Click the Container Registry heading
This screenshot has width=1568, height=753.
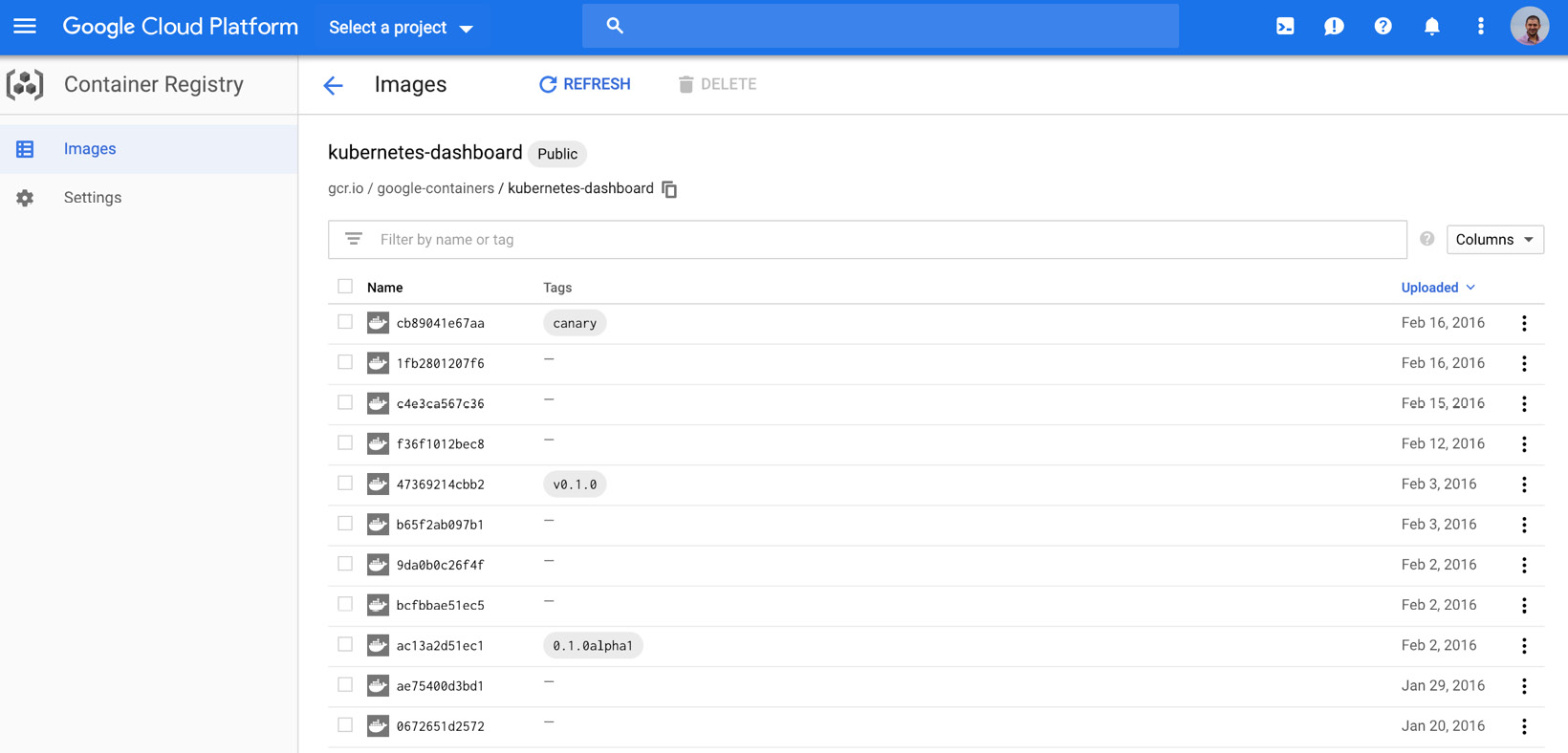(x=154, y=84)
